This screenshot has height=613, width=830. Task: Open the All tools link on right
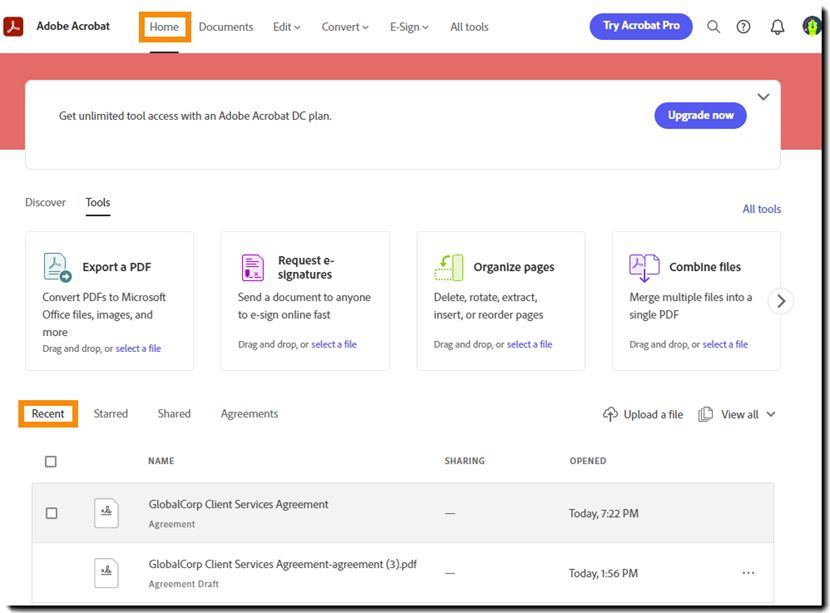(x=761, y=209)
